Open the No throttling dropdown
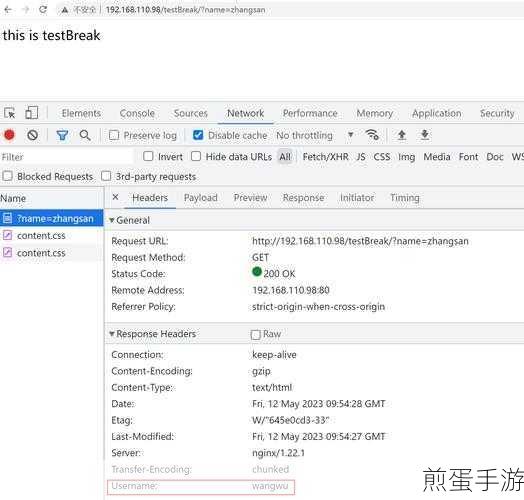The width and height of the screenshot is (524, 500). tap(314, 135)
